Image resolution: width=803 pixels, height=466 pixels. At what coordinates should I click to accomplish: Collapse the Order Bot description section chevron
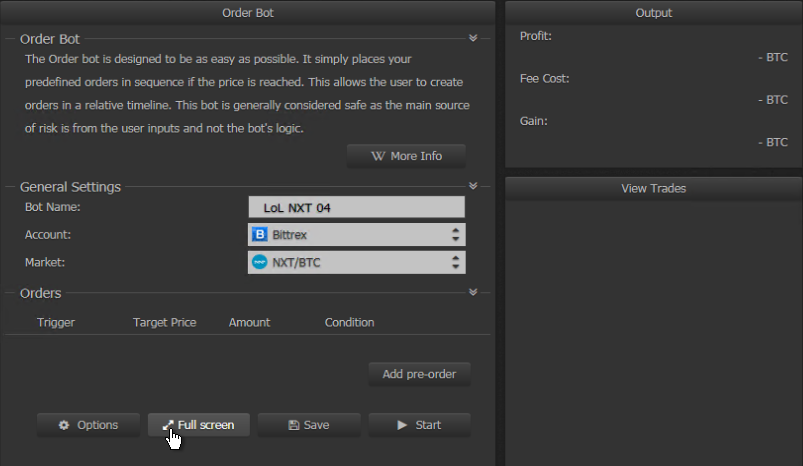473,38
